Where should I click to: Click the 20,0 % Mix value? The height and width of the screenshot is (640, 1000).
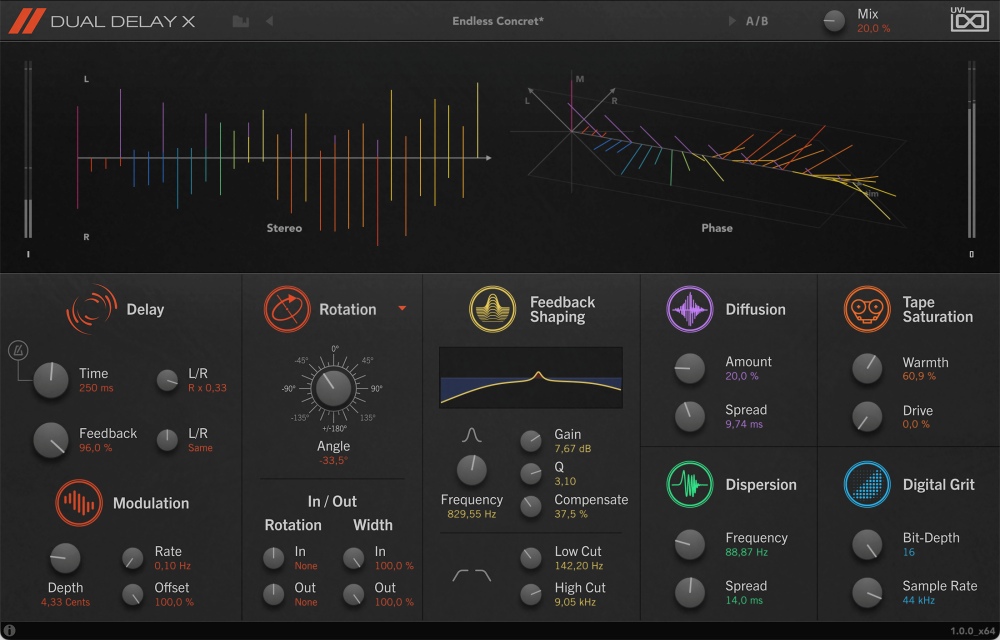click(874, 29)
